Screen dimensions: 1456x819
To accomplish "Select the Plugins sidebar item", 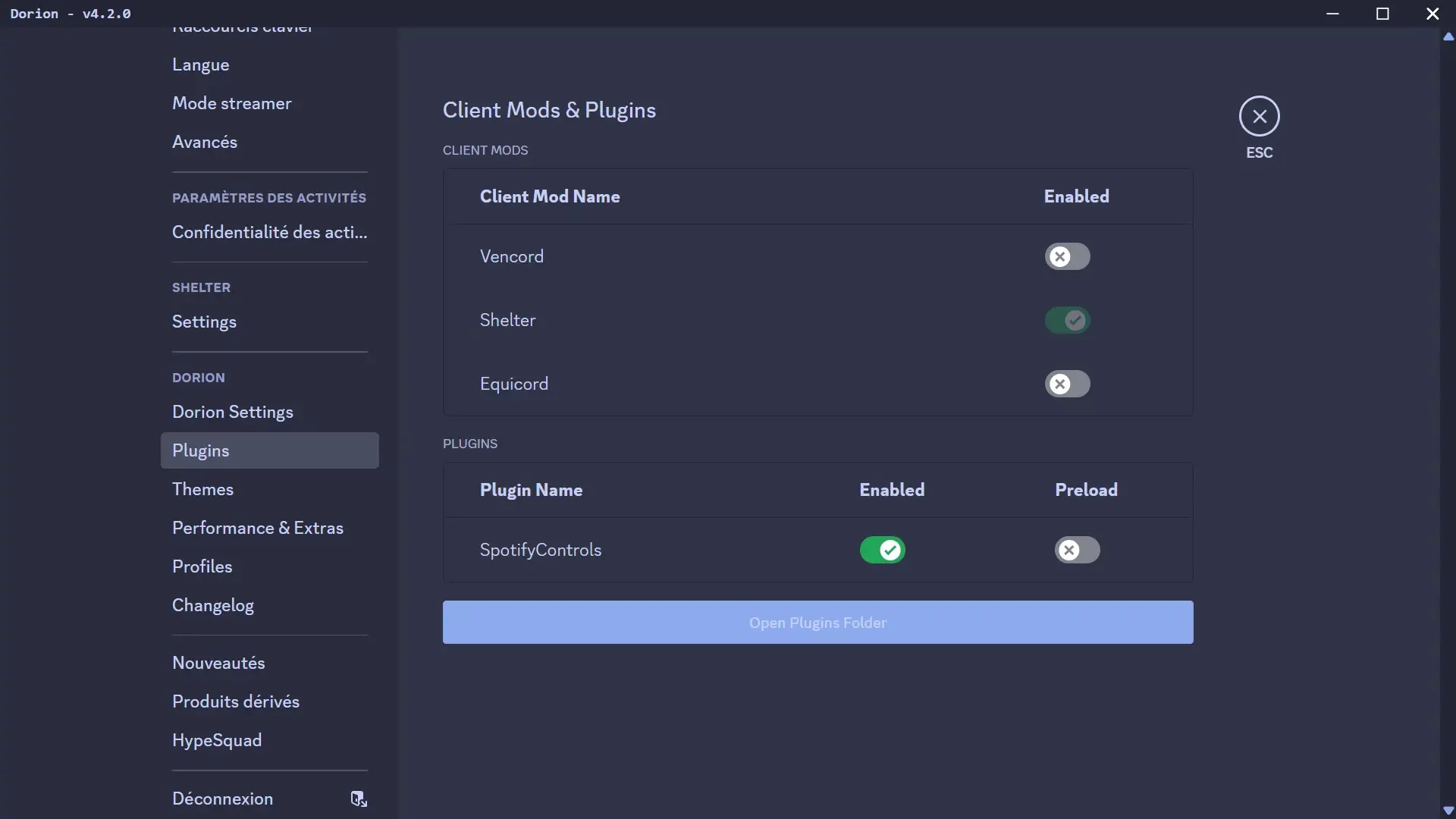I will (x=269, y=450).
